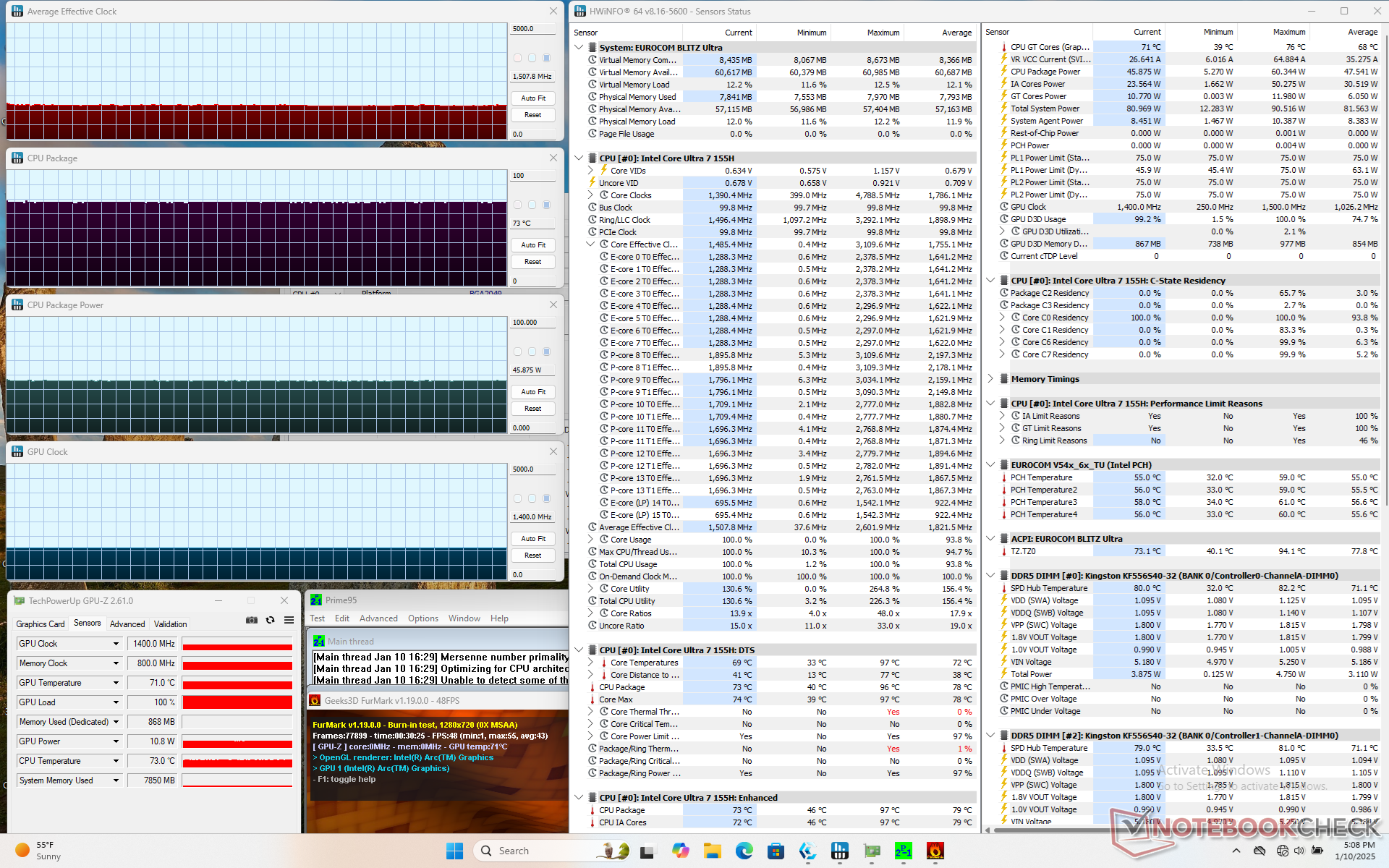Click the HWiNFO title bar app icon
This screenshot has width=1389, height=868.
(x=579, y=12)
